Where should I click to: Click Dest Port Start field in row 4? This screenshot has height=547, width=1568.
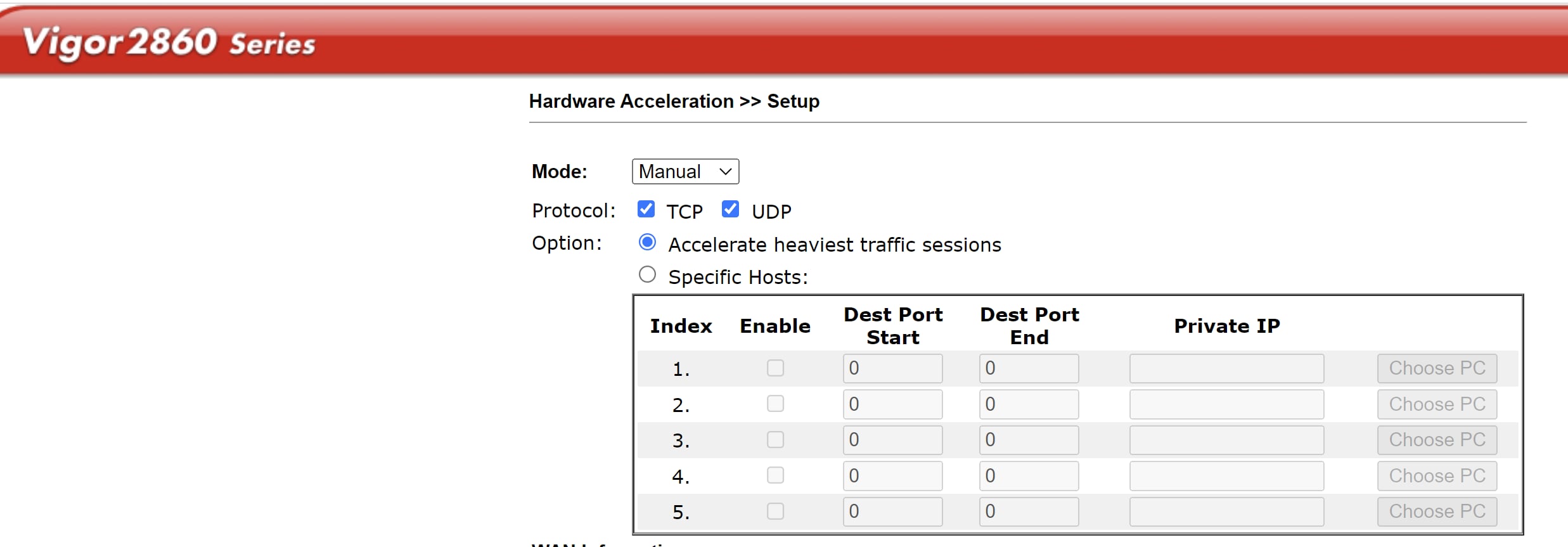coord(892,476)
